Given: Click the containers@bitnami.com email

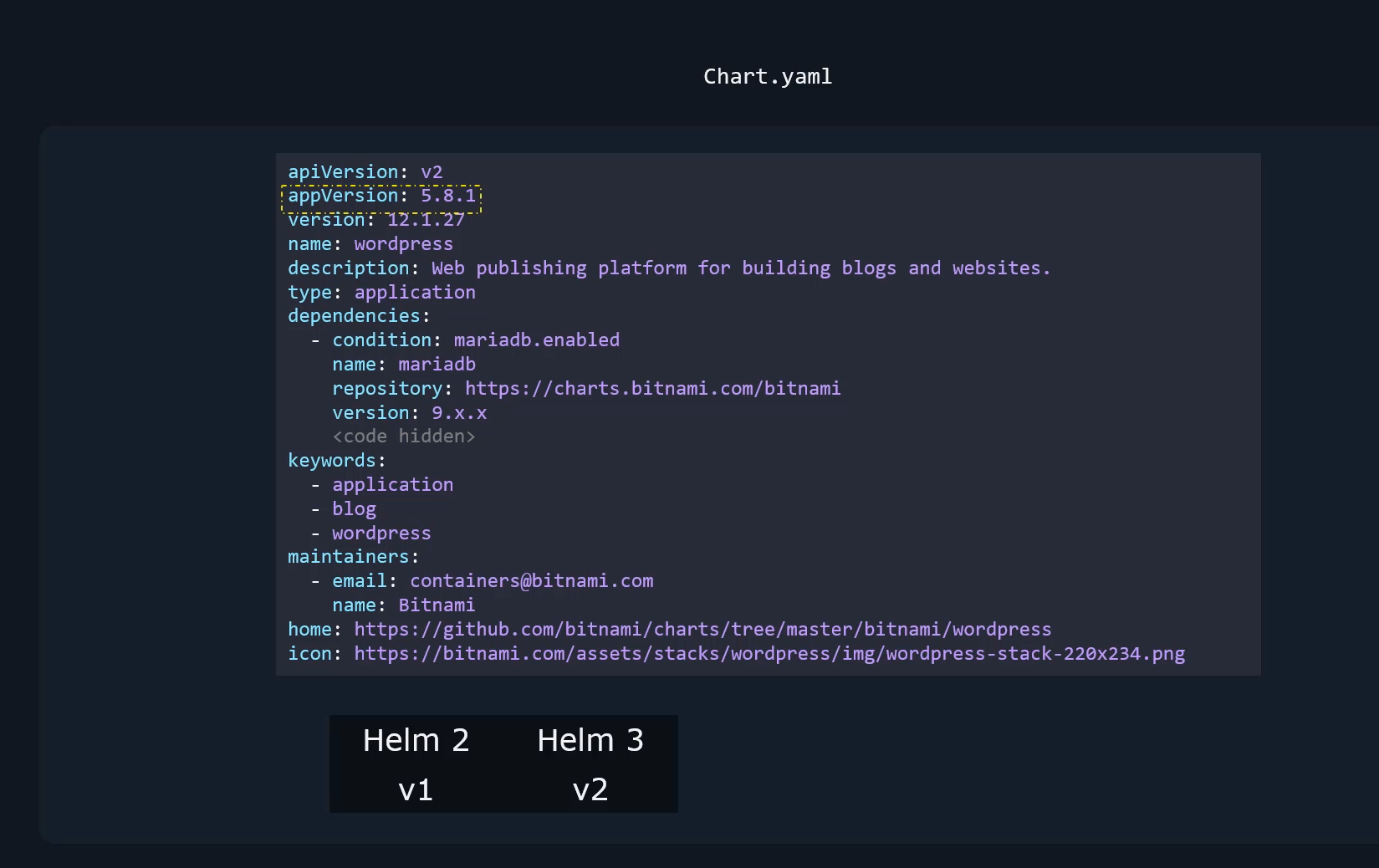Looking at the screenshot, I should tap(532, 581).
